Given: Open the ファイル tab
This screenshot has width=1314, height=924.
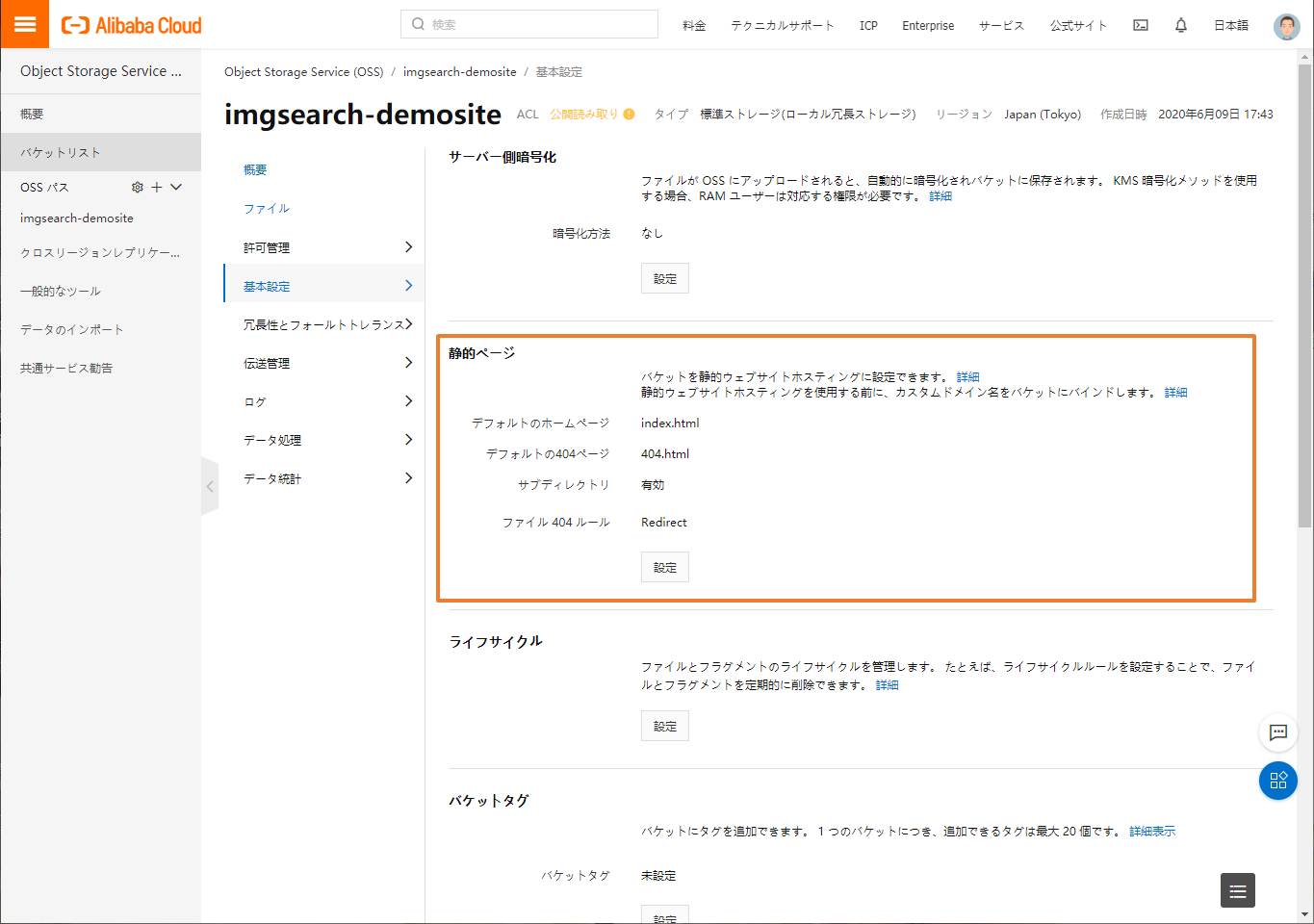Looking at the screenshot, I should click(267, 209).
